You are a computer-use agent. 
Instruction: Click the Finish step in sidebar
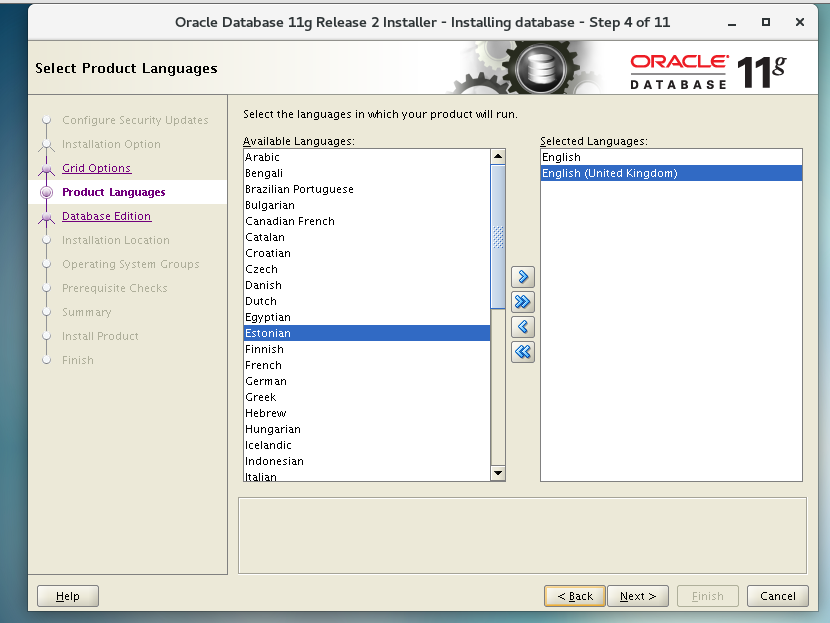(78, 360)
